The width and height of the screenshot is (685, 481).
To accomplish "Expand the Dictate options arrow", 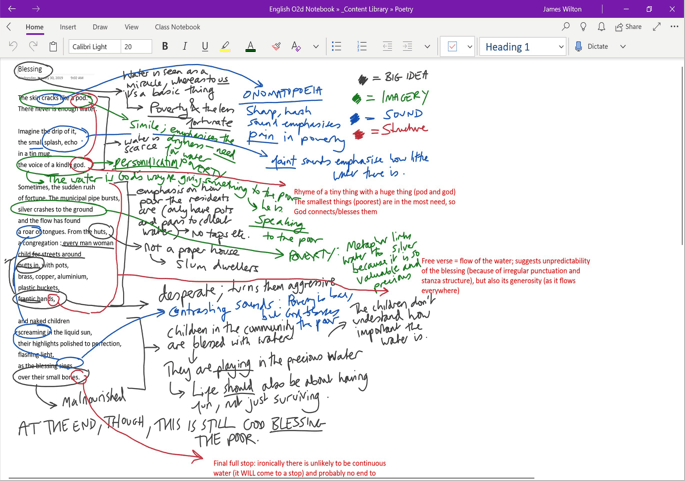I will [623, 47].
